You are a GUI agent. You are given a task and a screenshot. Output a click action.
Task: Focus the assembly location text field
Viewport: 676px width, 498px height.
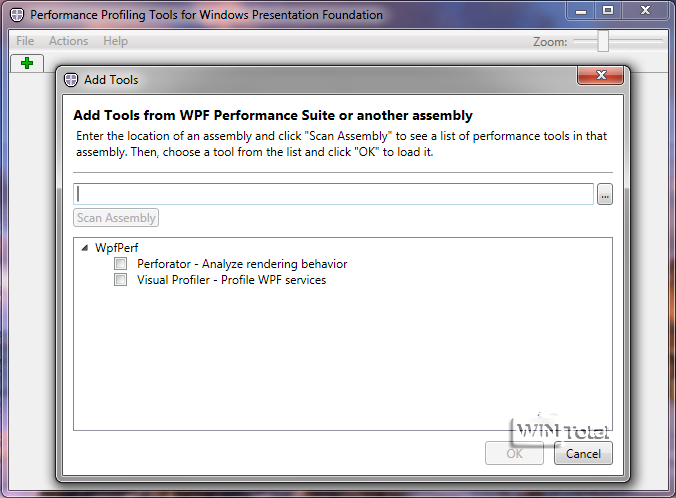point(333,194)
